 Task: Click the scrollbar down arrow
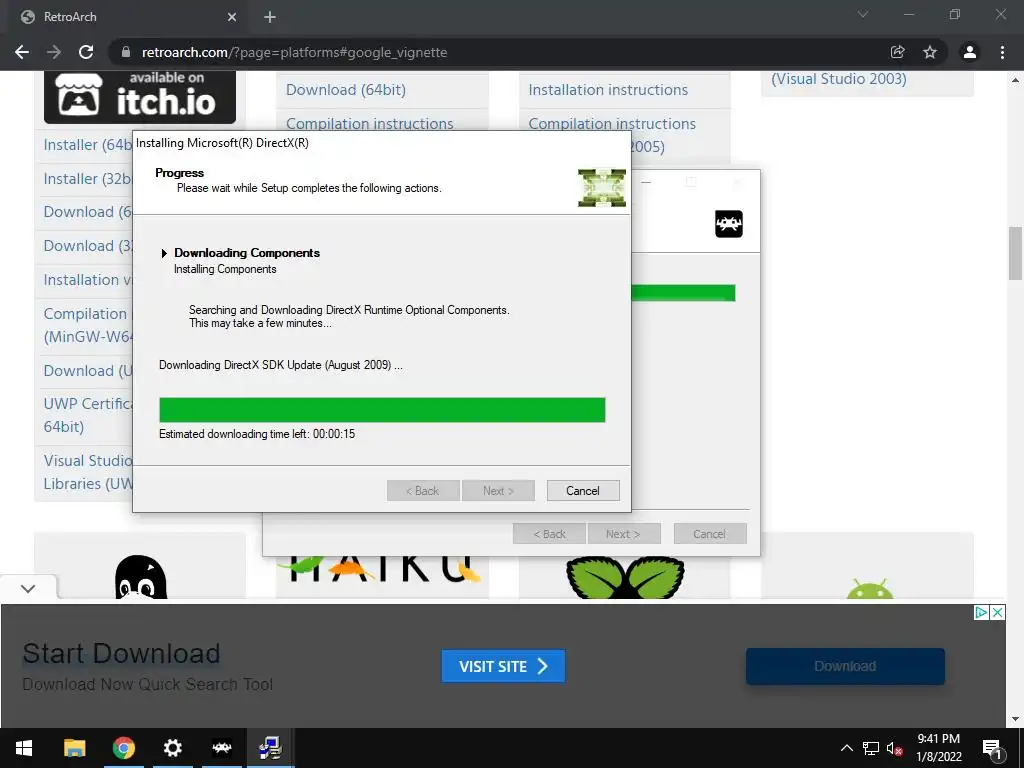tap(1015, 720)
